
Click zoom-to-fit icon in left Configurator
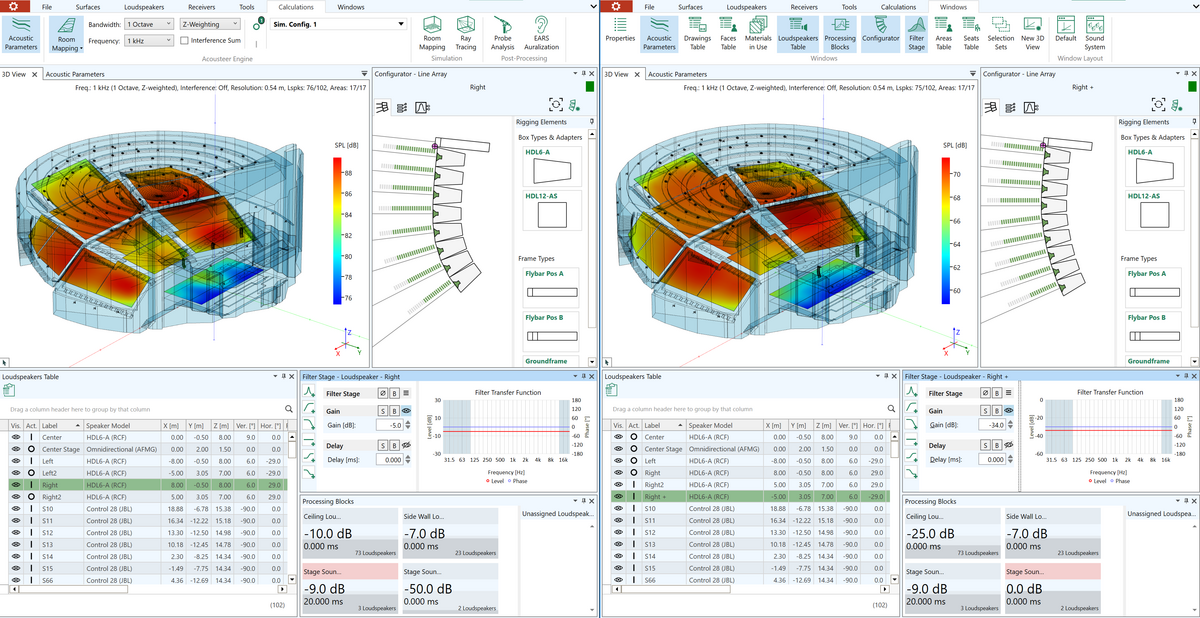coord(555,104)
